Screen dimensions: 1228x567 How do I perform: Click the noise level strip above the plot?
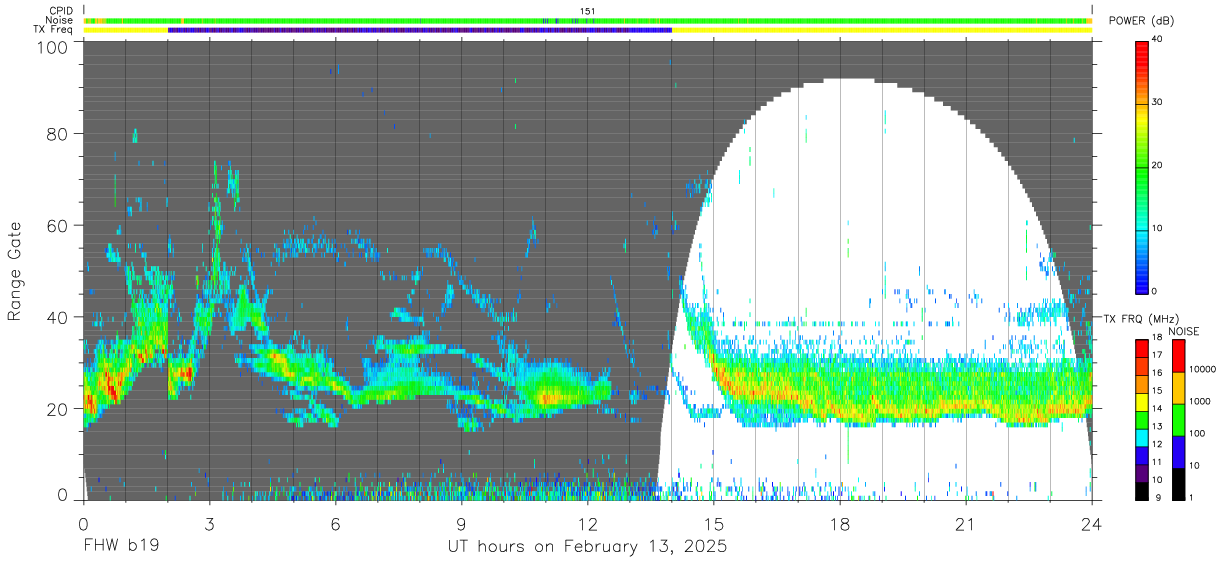click(587, 20)
